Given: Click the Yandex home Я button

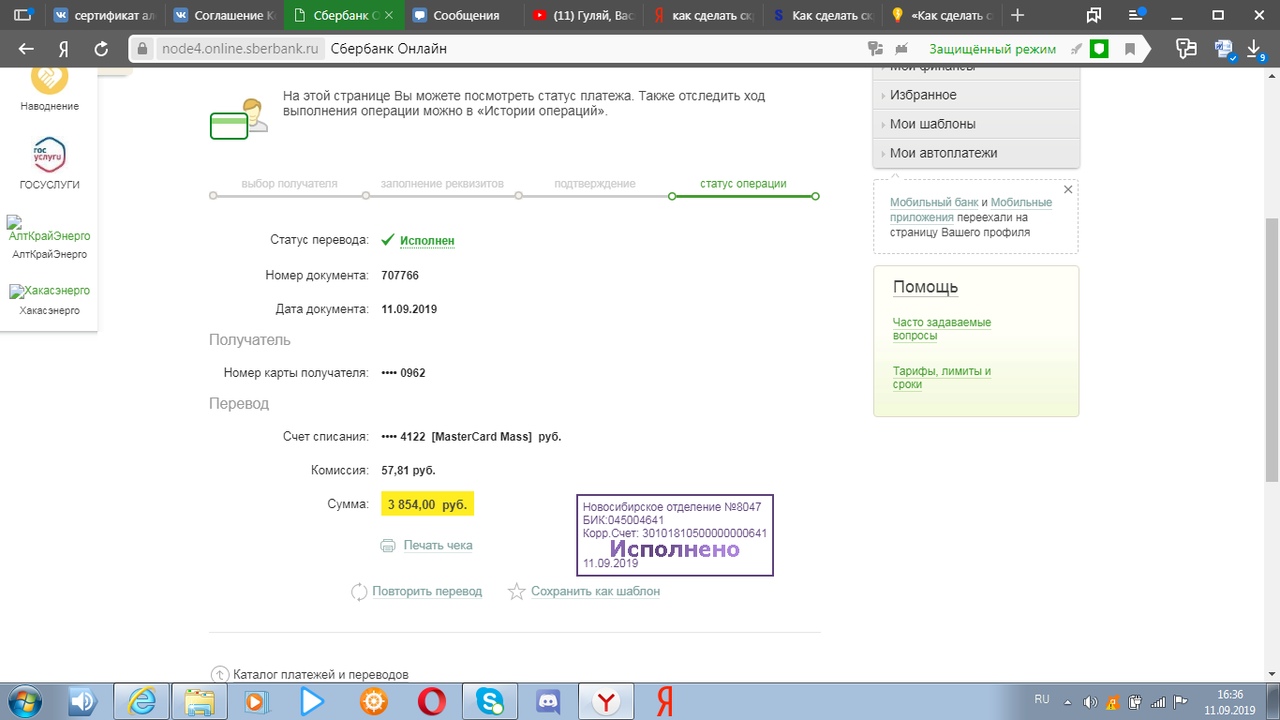Looking at the screenshot, I should [x=63, y=49].
